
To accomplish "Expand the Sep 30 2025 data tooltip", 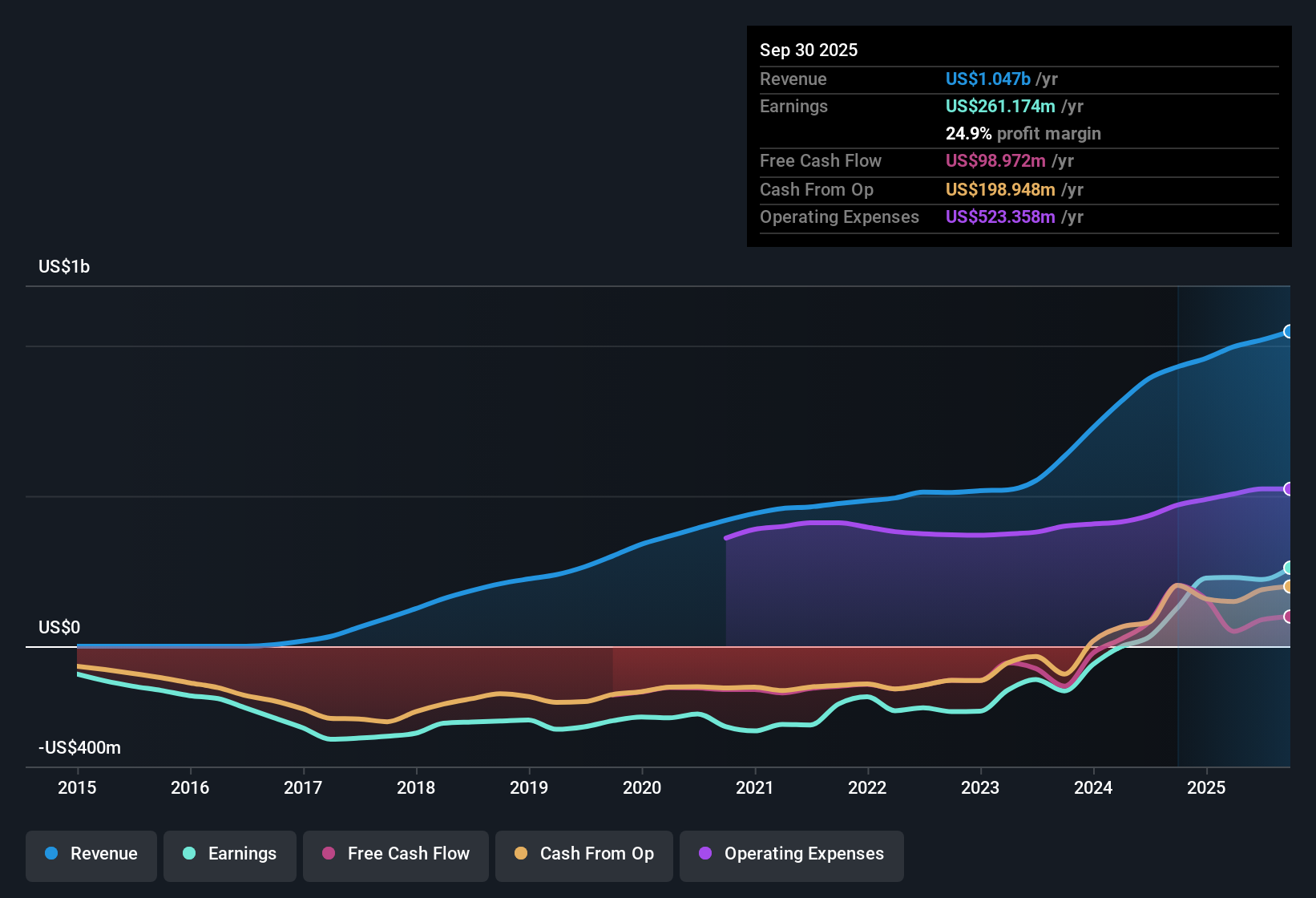I will click(x=809, y=50).
